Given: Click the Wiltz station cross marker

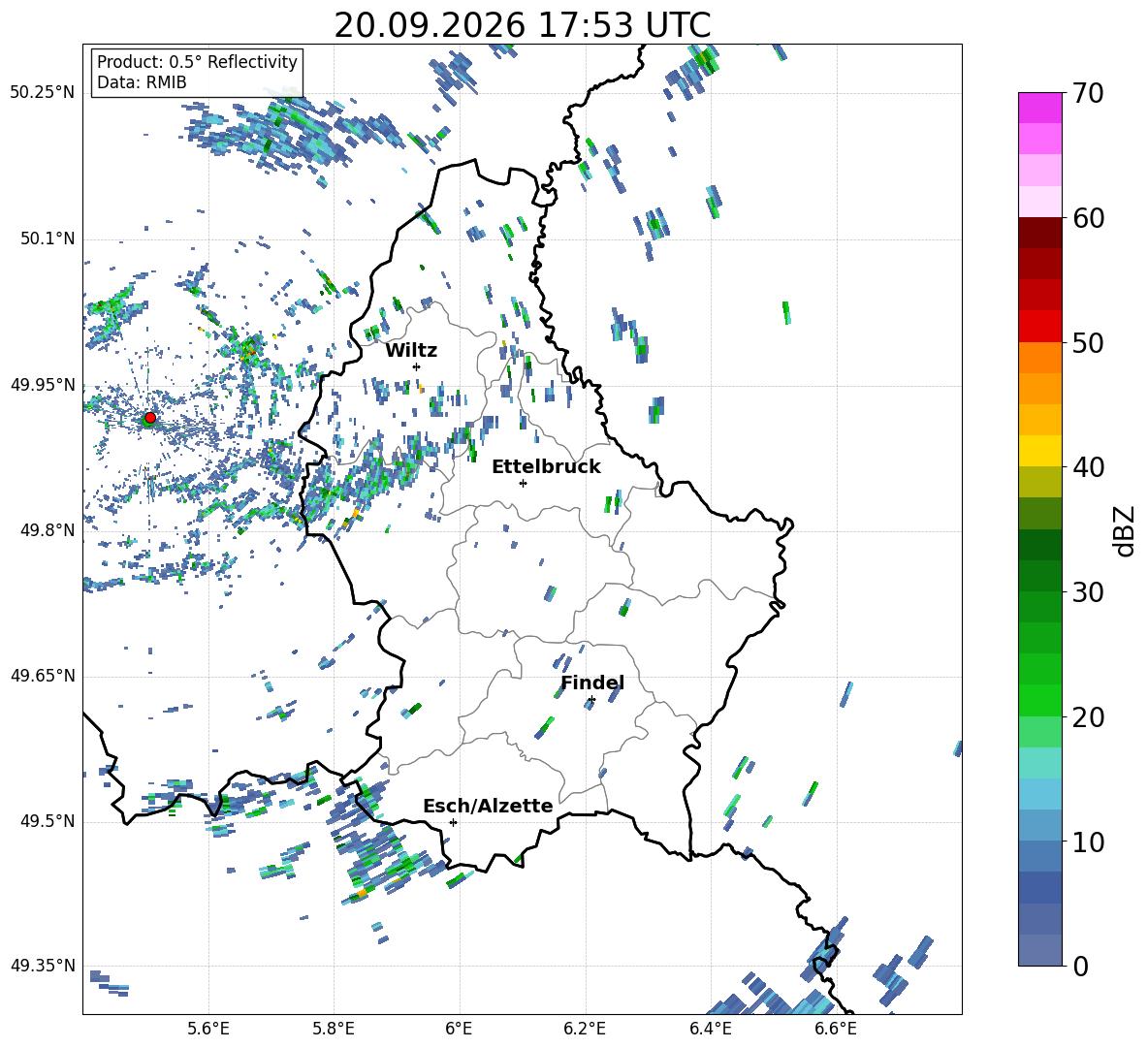Looking at the screenshot, I should pyautogui.click(x=417, y=366).
